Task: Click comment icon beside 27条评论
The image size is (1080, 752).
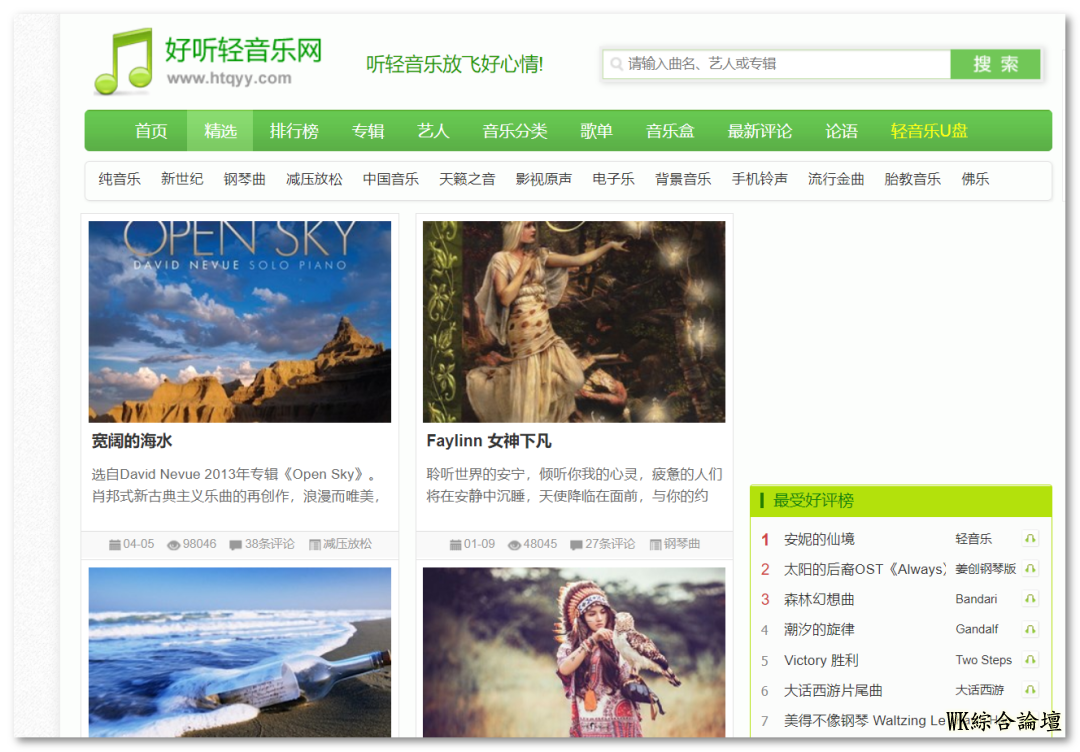Action: 577,545
